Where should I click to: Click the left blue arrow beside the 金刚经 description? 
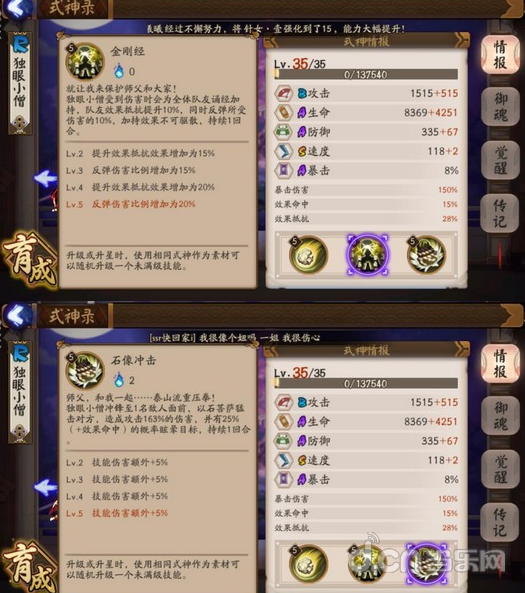click(45, 178)
